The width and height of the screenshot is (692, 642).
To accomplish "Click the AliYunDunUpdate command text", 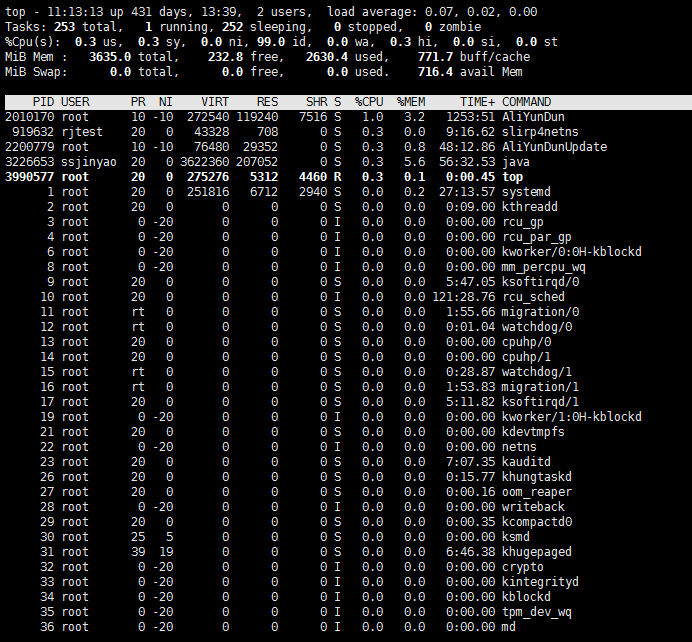I will [554, 147].
